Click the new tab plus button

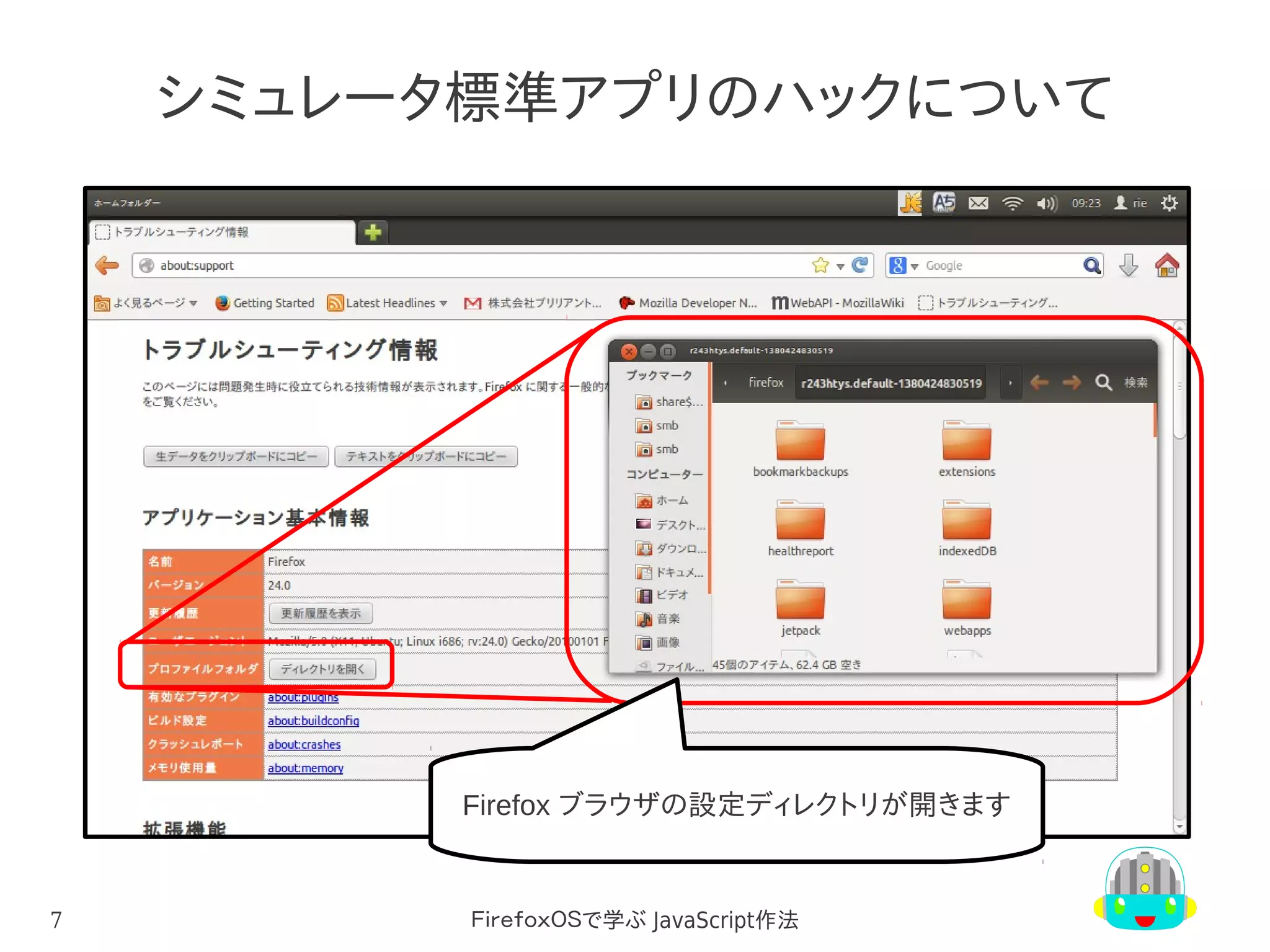373,233
